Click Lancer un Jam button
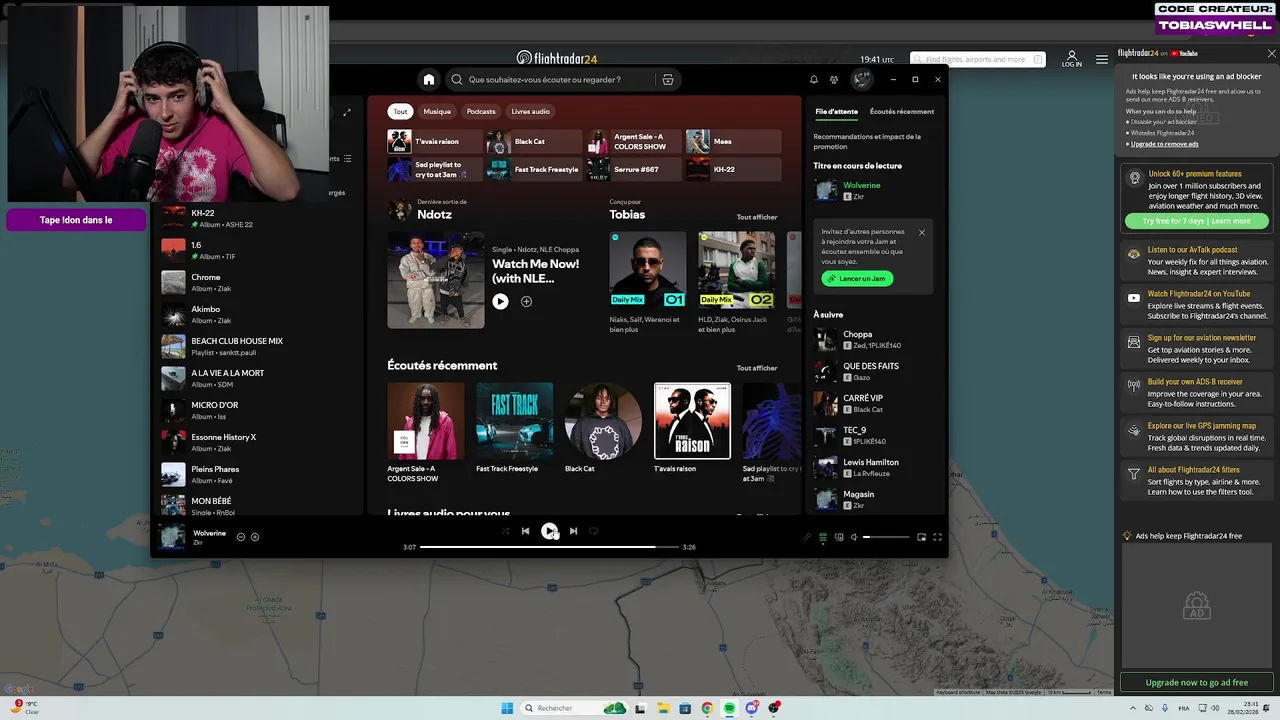Viewport: 1280px width, 720px height. click(858, 278)
